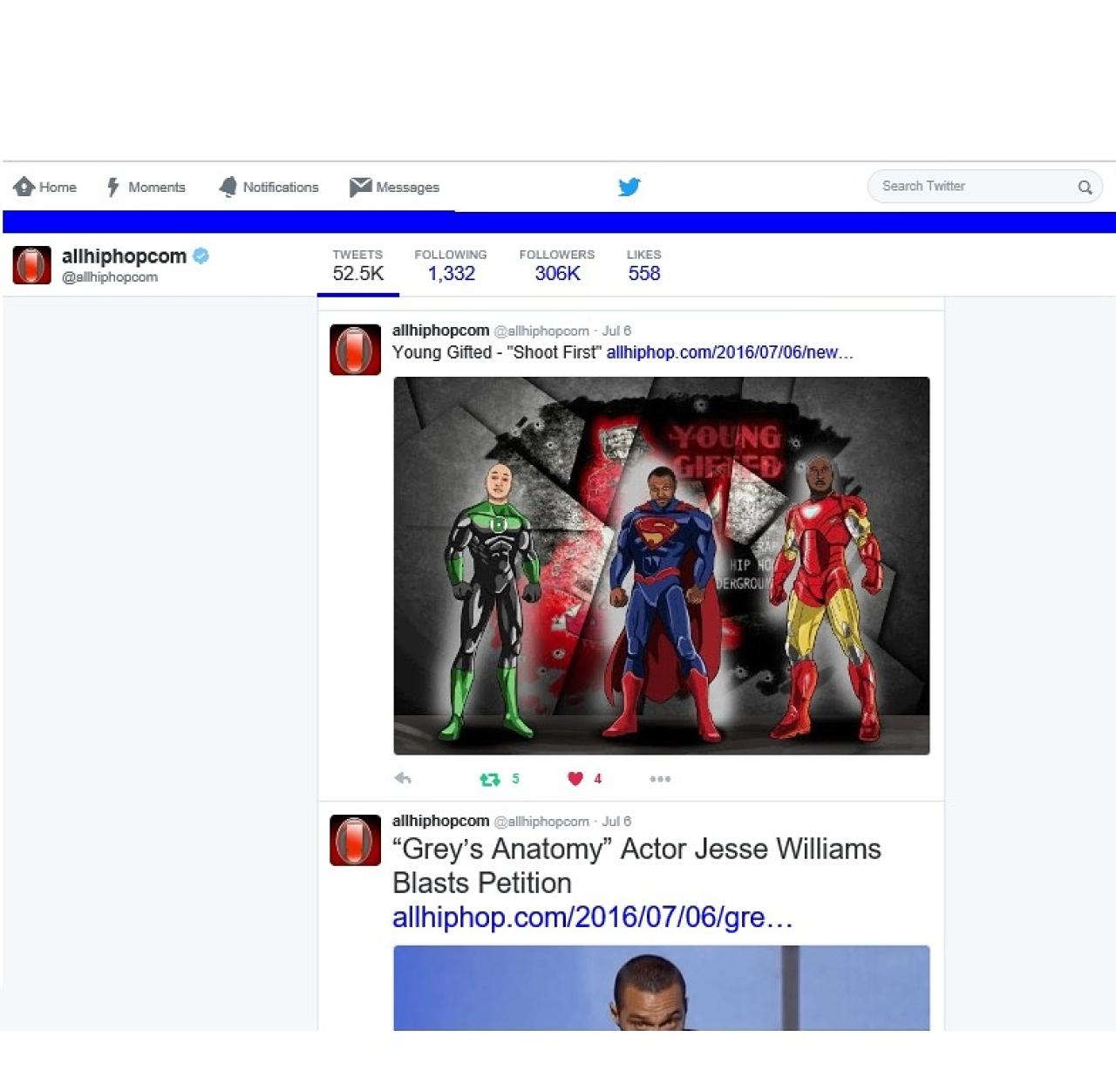Click the verified badge next to allhiphopcom
This screenshot has width=1116, height=1092.
point(201,256)
